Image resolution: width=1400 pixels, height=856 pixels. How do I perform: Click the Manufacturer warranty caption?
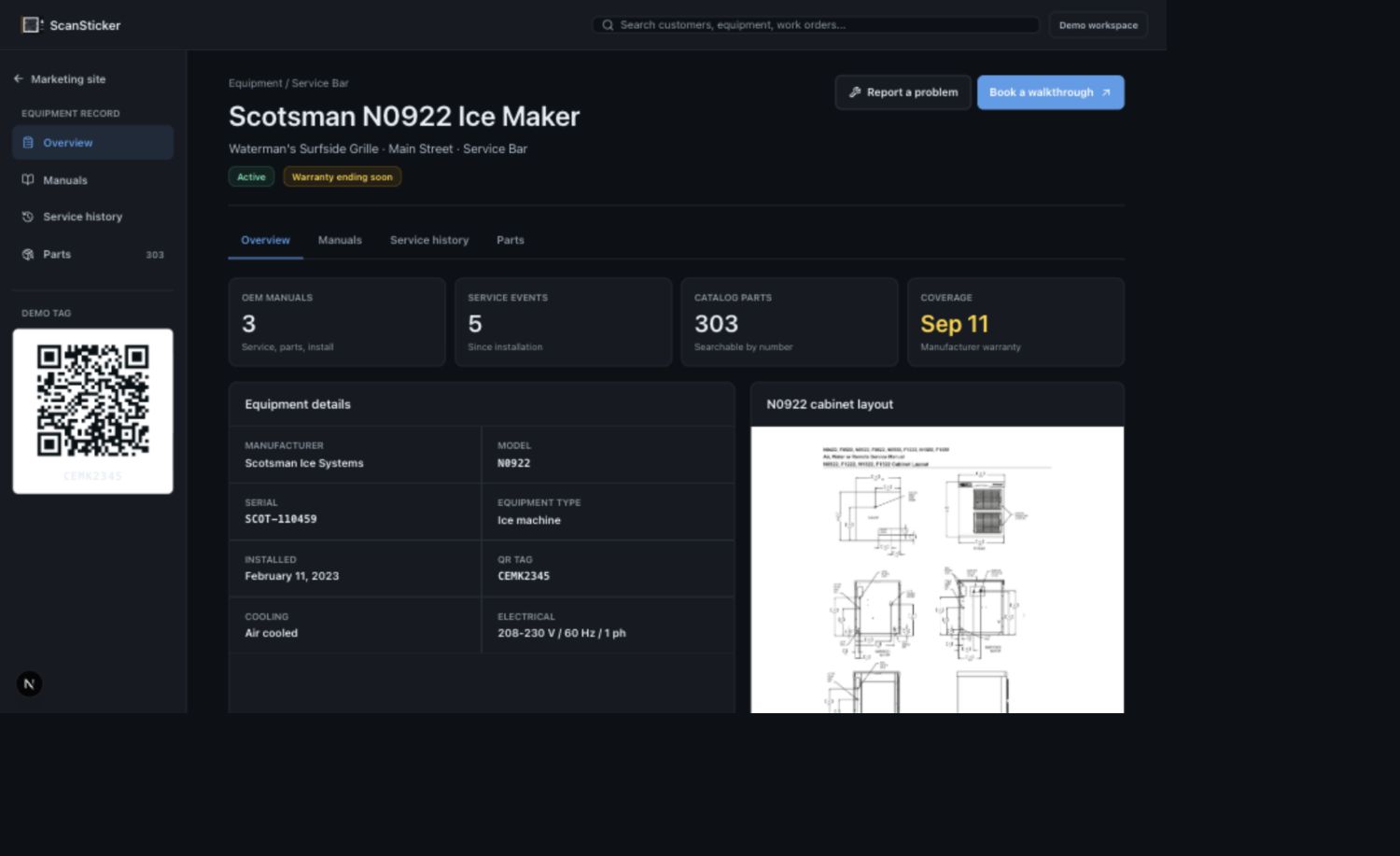971,347
